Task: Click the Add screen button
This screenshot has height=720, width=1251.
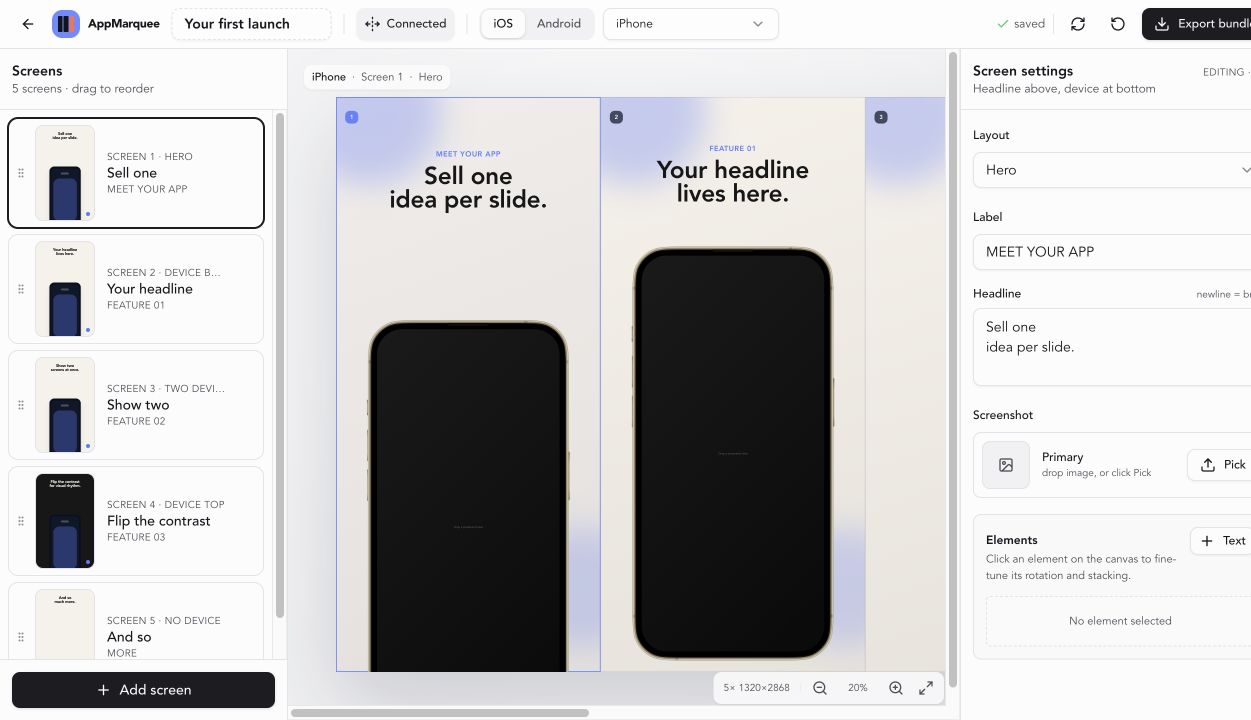Action: (143, 690)
